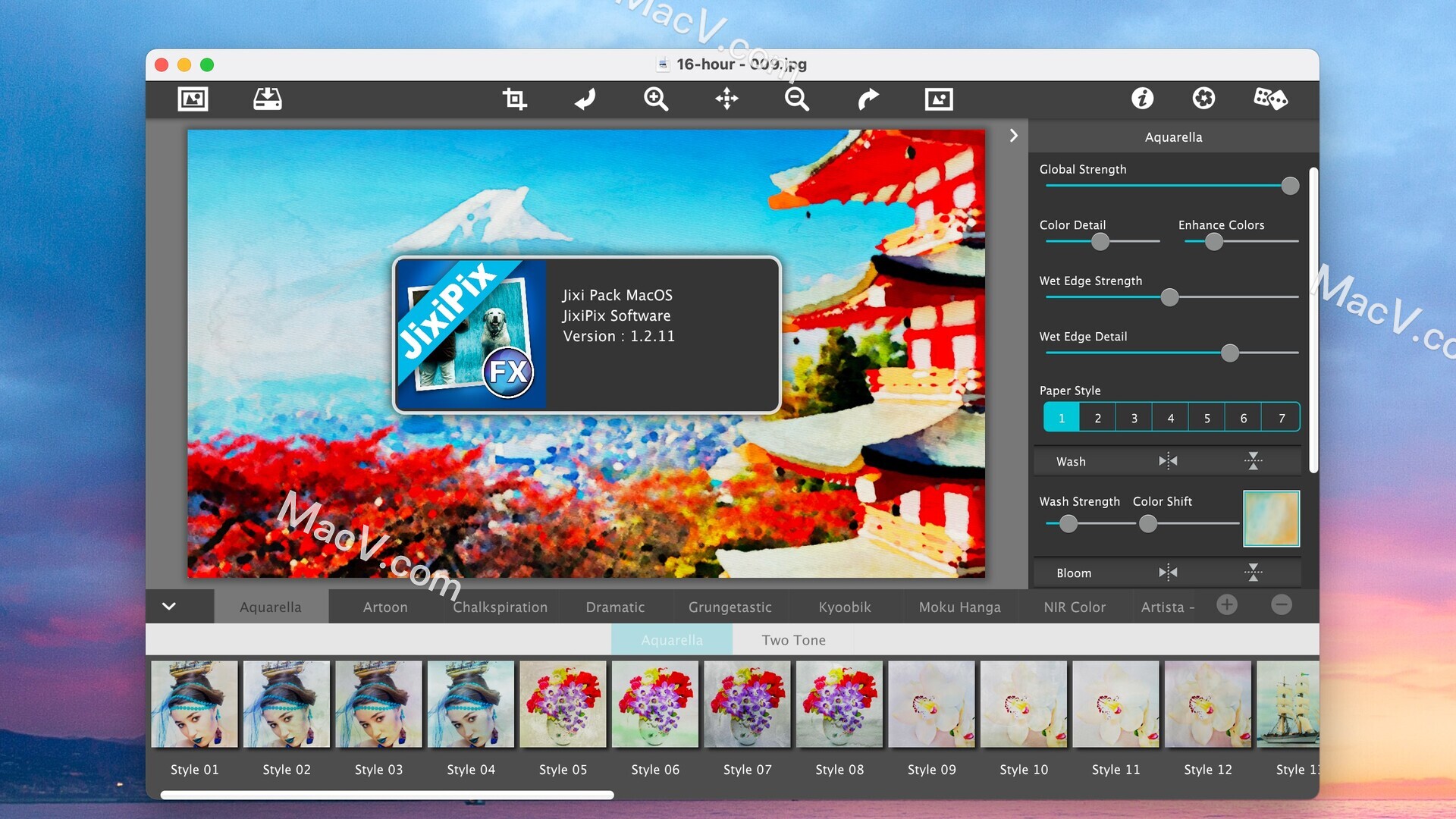This screenshot has width=1456, height=819.
Task: Open the Info about icon
Action: (1142, 98)
